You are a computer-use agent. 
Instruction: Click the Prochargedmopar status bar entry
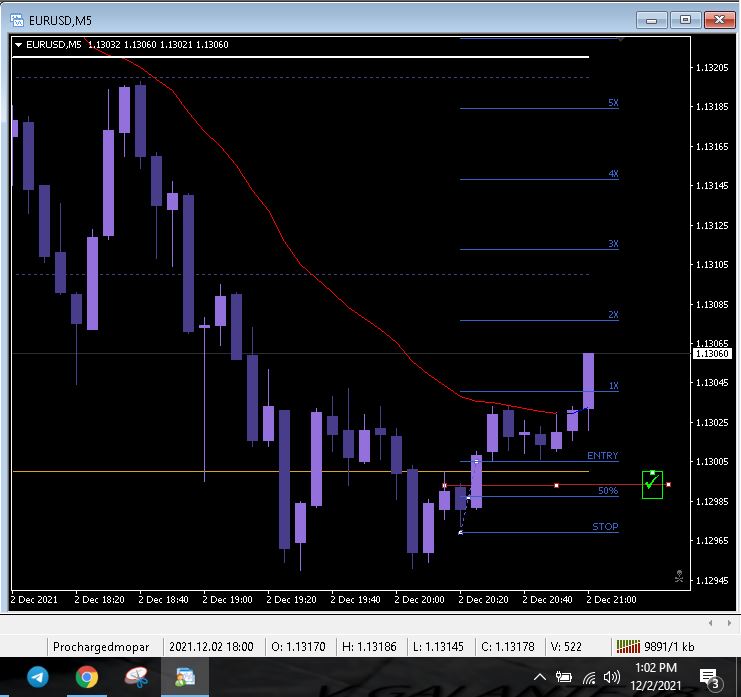click(101, 646)
